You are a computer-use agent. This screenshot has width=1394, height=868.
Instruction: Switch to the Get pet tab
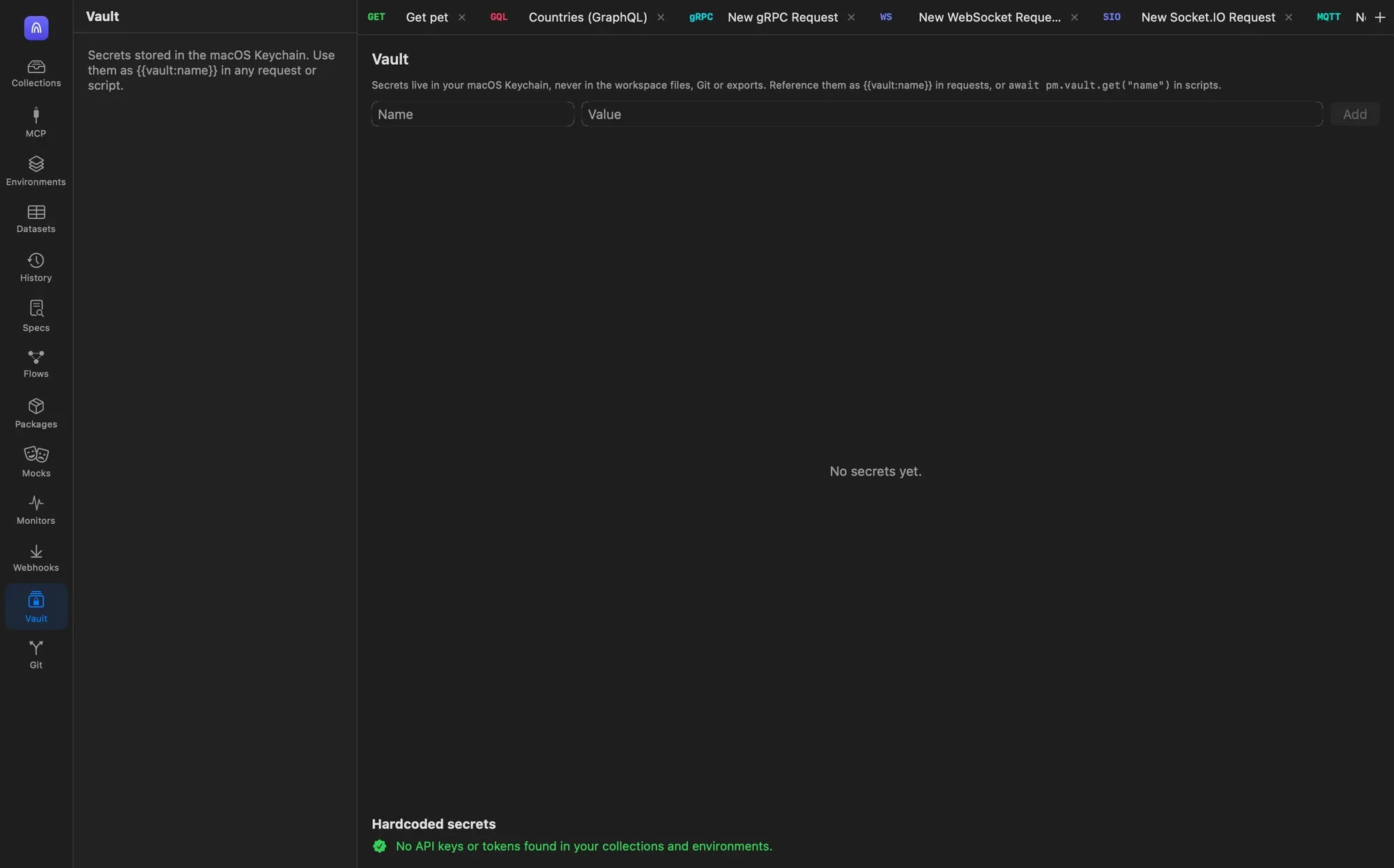point(427,17)
